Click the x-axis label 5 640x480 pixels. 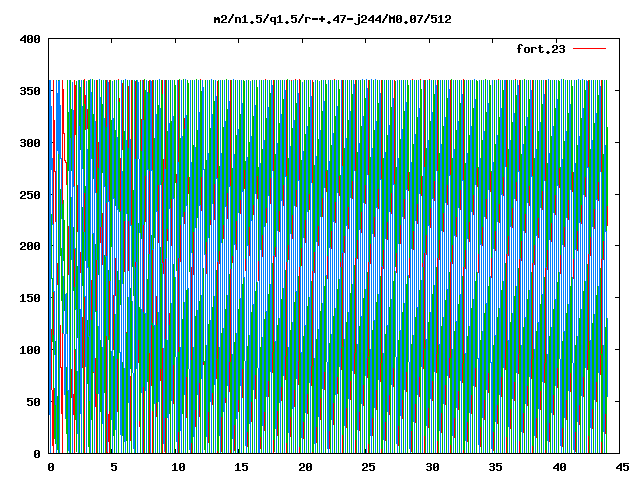(x=113, y=467)
